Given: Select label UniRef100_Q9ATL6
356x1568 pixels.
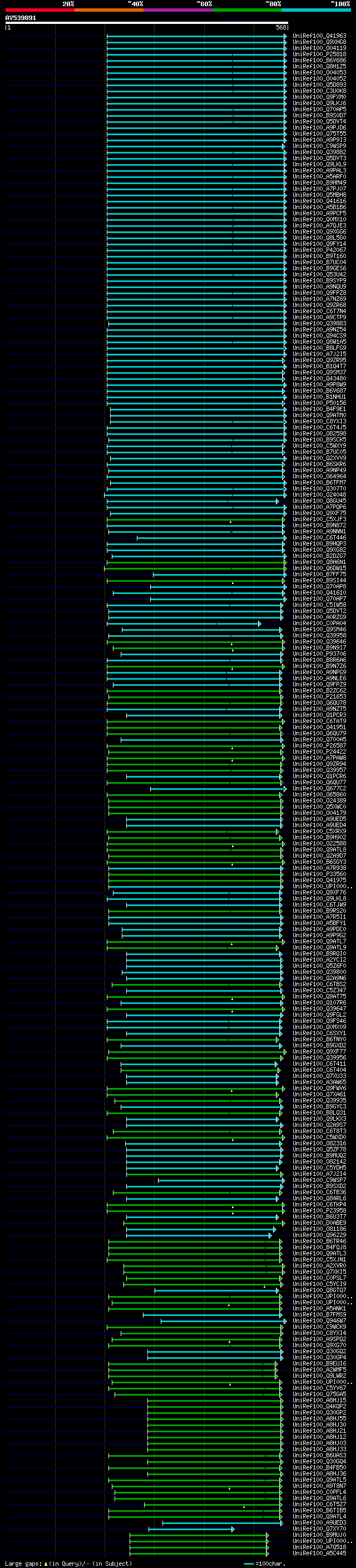Looking at the screenshot, I should pos(319,1498).
